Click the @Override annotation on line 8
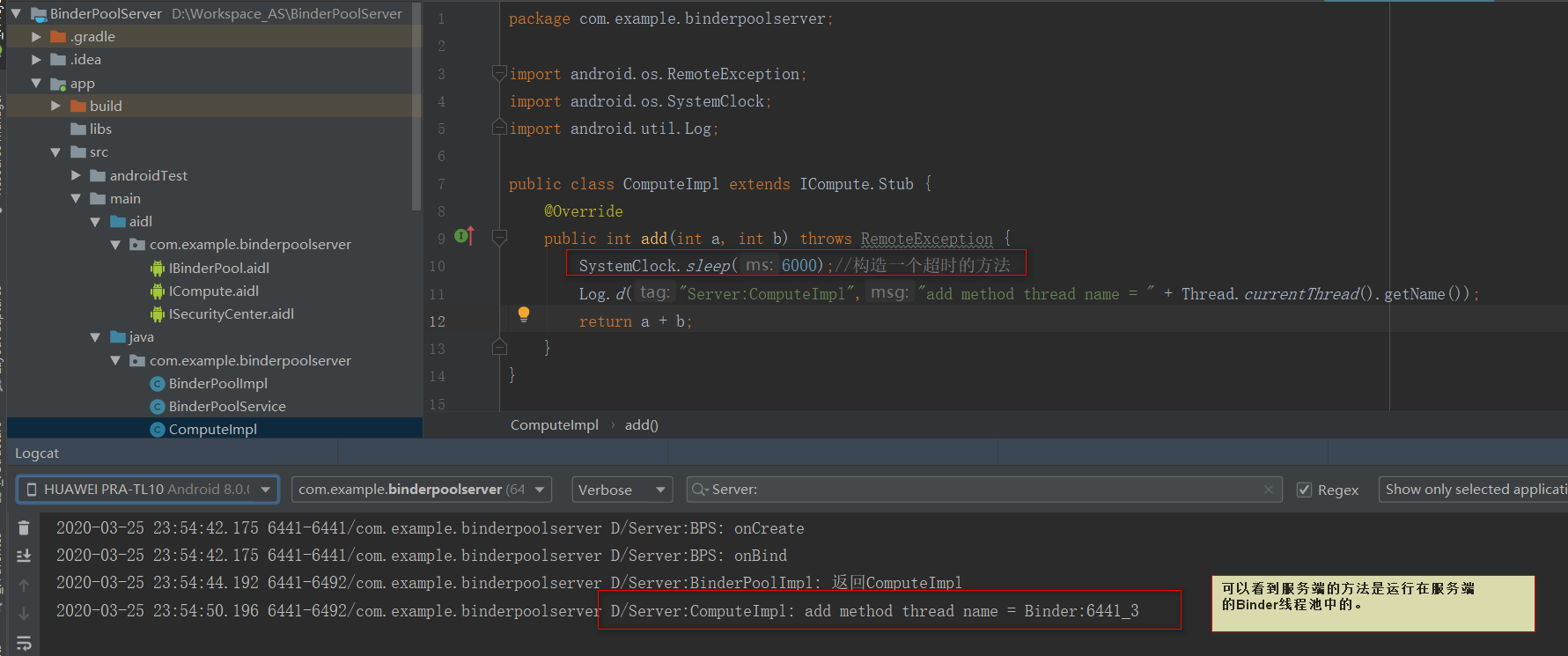Screen dimensions: 1568x656 pyautogui.click(x=583, y=211)
